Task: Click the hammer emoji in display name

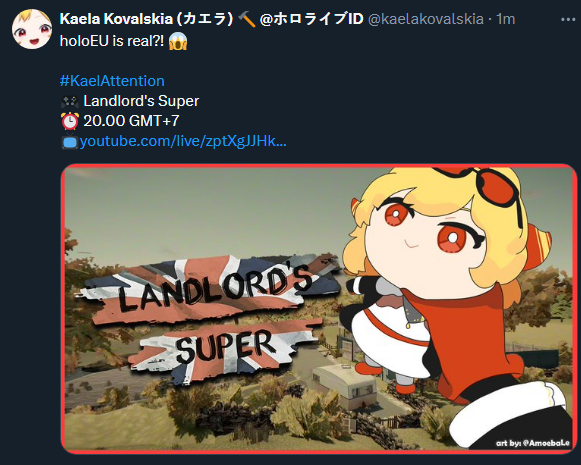Action: tap(247, 19)
